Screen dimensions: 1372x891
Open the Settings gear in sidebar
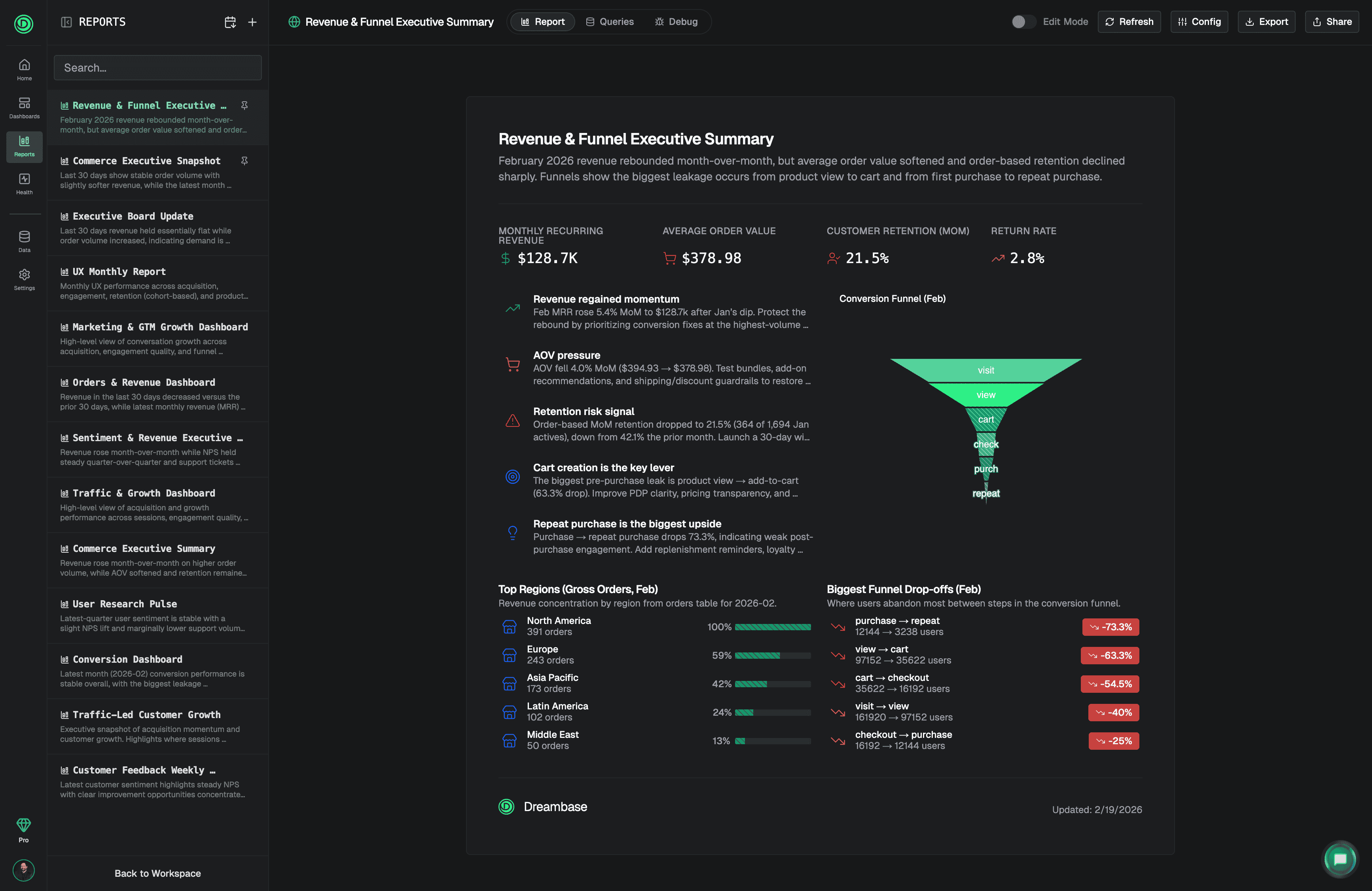pyautogui.click(x=24, y=279)
